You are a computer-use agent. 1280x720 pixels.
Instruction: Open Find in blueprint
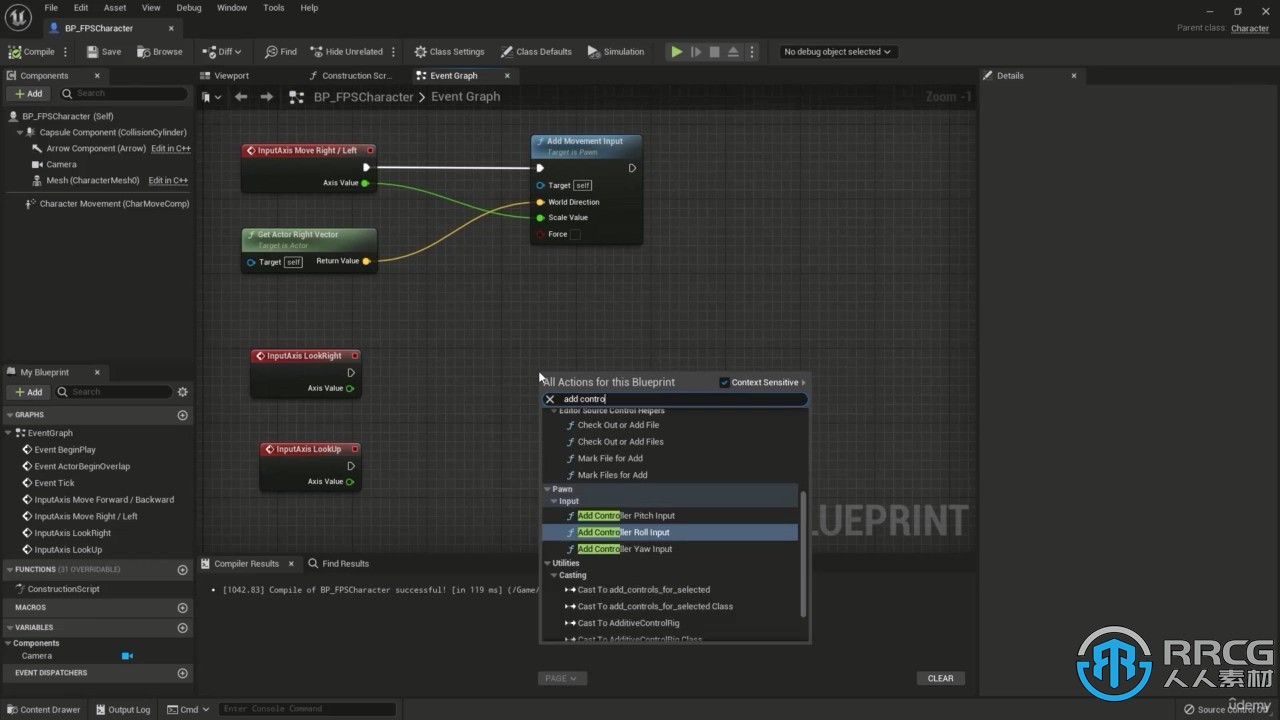(x=281, y=52)
